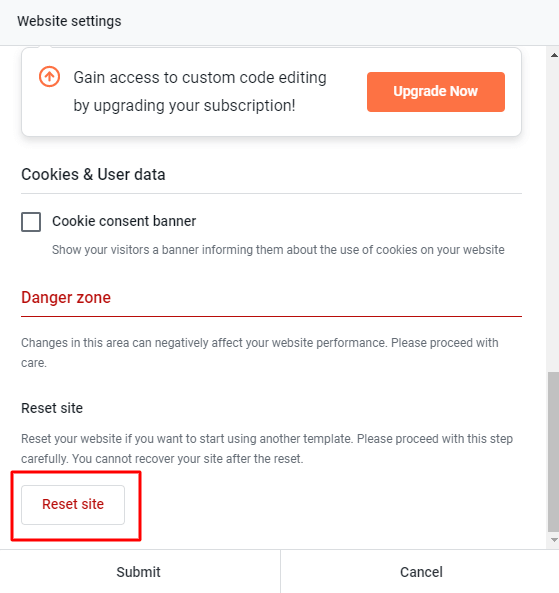Click the Cookie consent banner label text

(124, 221)
